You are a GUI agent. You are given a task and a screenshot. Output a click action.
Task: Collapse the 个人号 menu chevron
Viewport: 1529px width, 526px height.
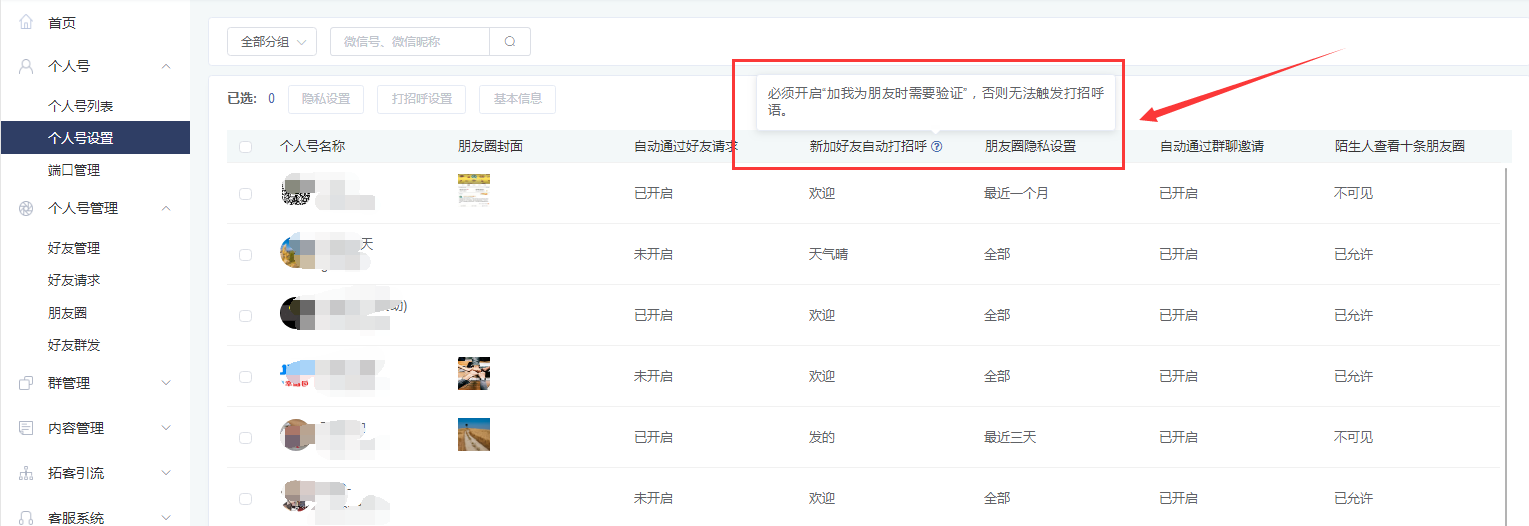166,66
